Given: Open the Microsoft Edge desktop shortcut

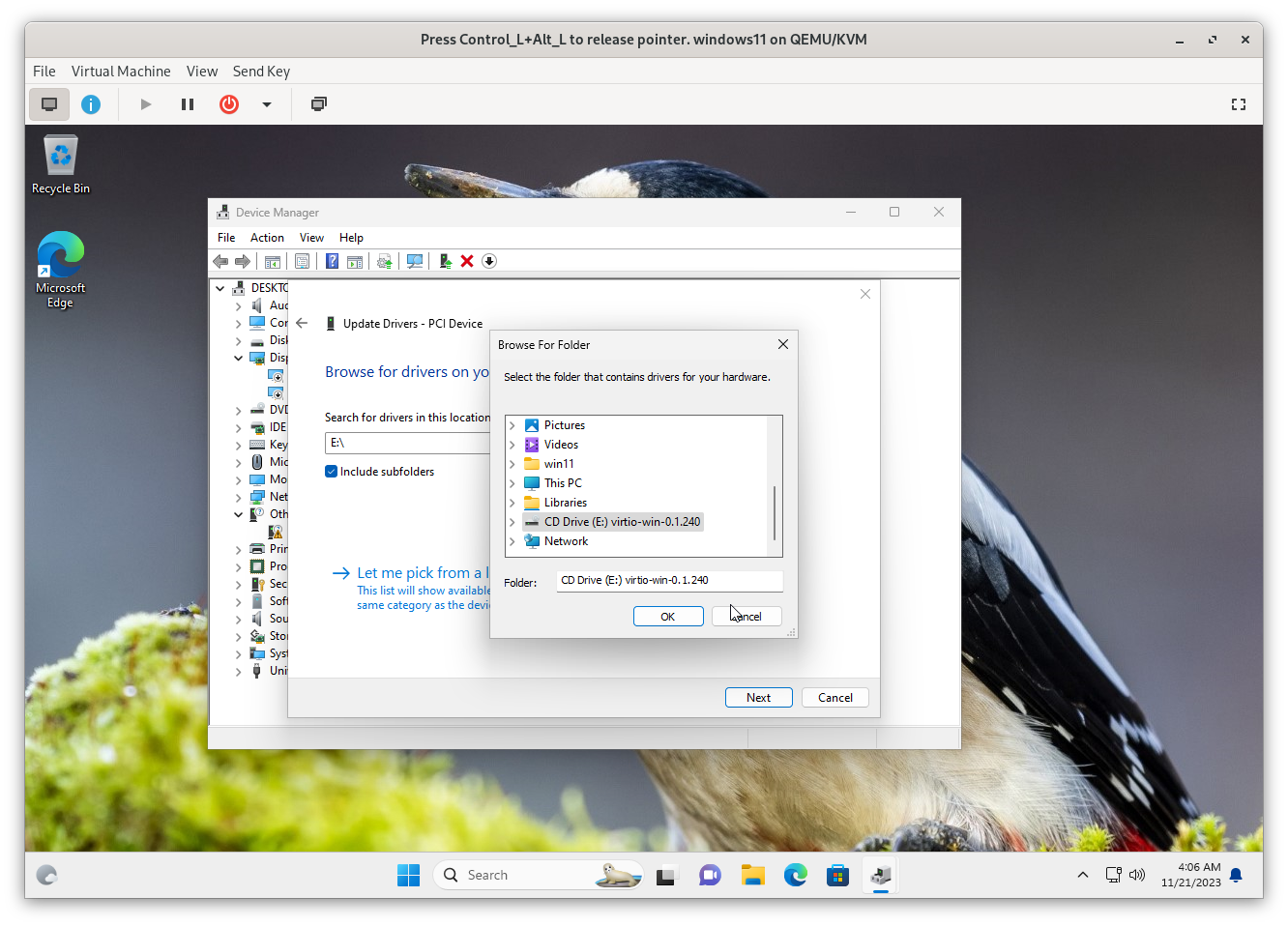Looking at the screenshot, I should point(61,270).
